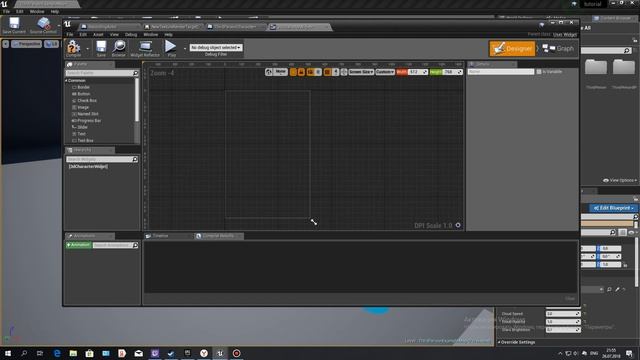Open the Screen Size dropdown

361,72
